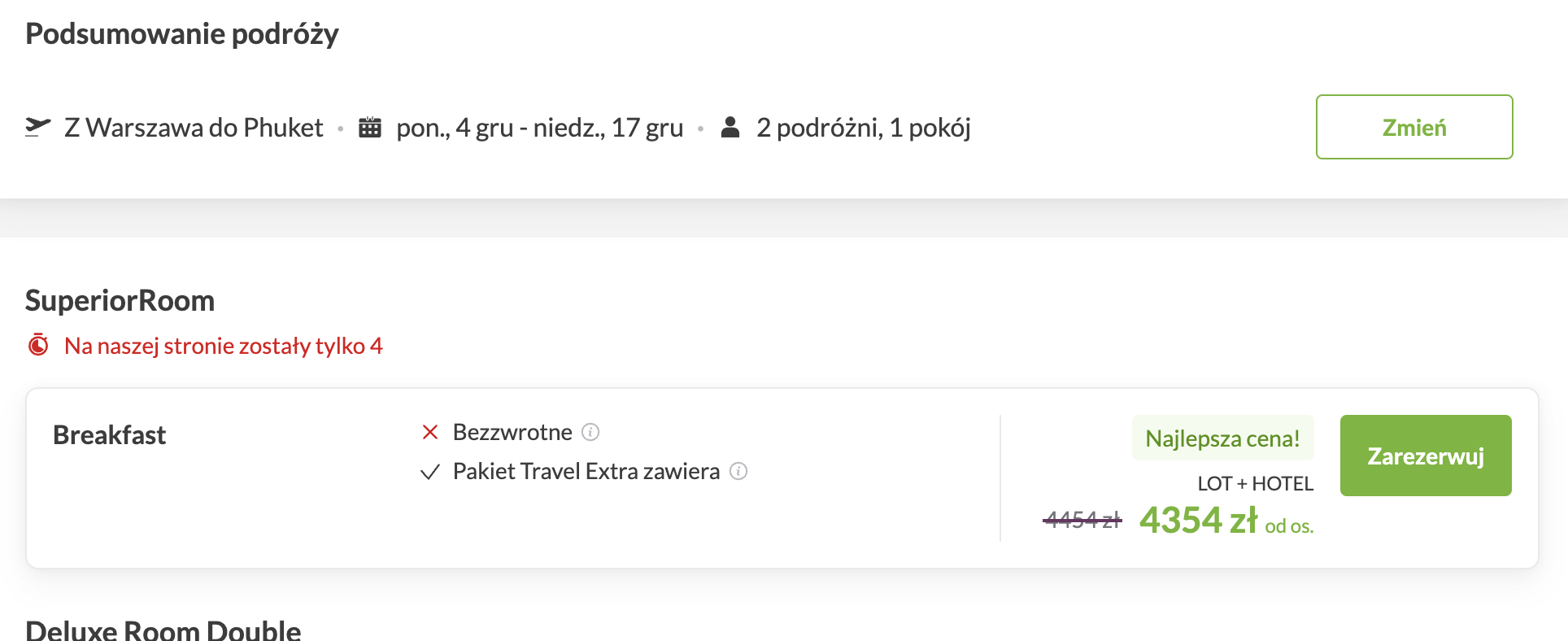Select the Najlepsza cena! badge

(1222, 438)
